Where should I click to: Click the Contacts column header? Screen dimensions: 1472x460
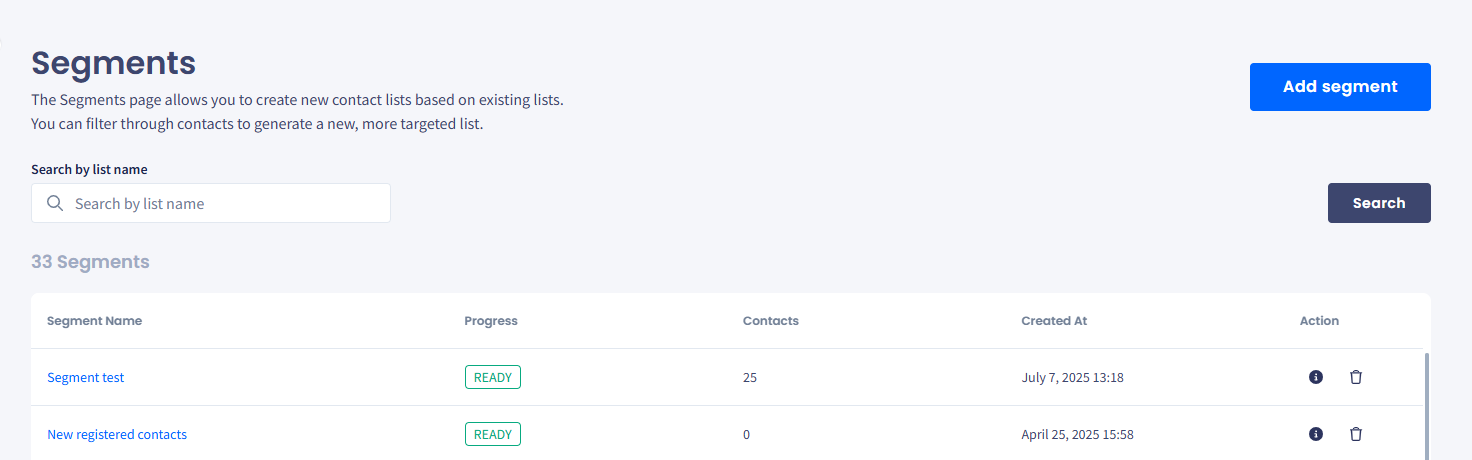[x=771, y=321]
